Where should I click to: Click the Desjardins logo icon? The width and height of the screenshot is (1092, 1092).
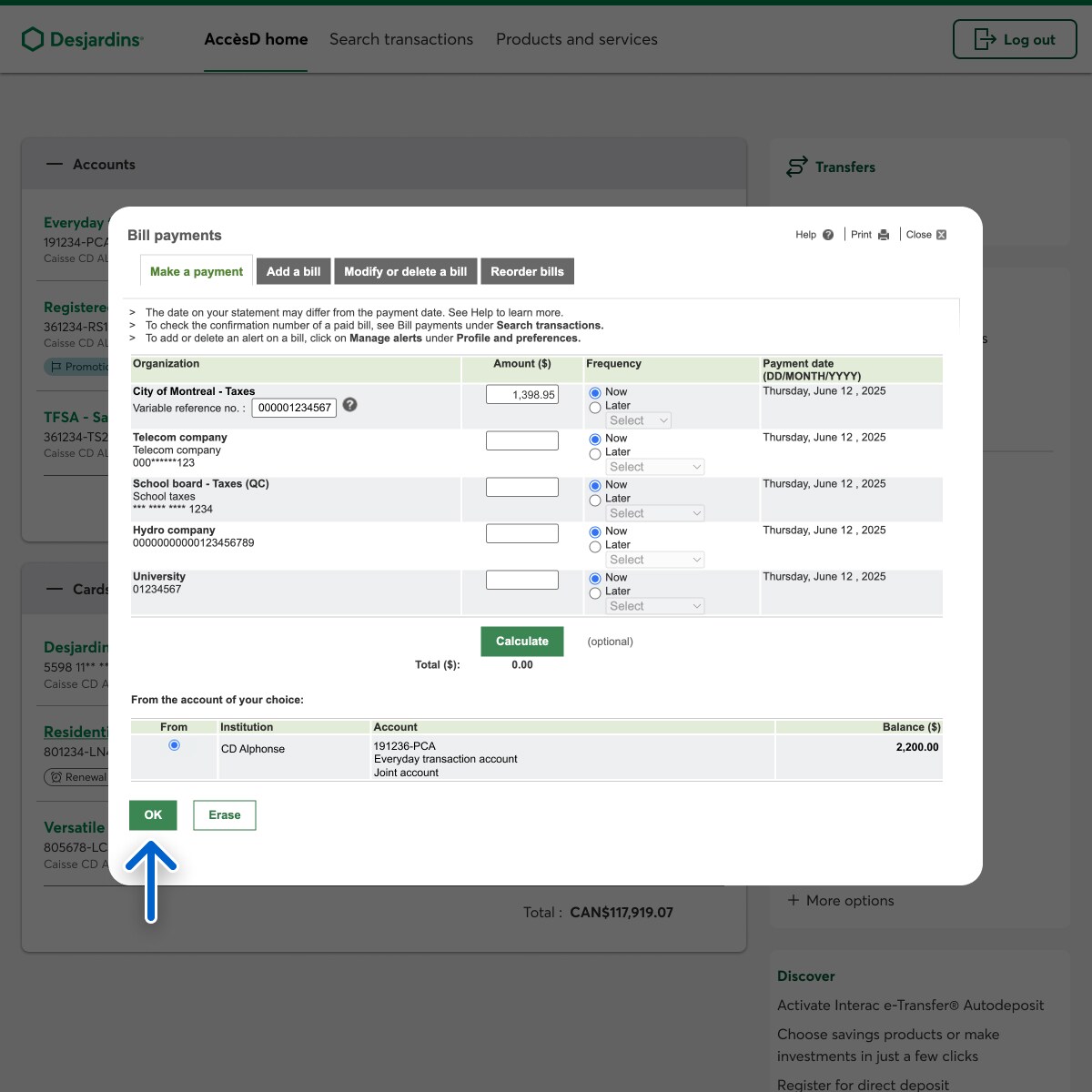point(33,39)
